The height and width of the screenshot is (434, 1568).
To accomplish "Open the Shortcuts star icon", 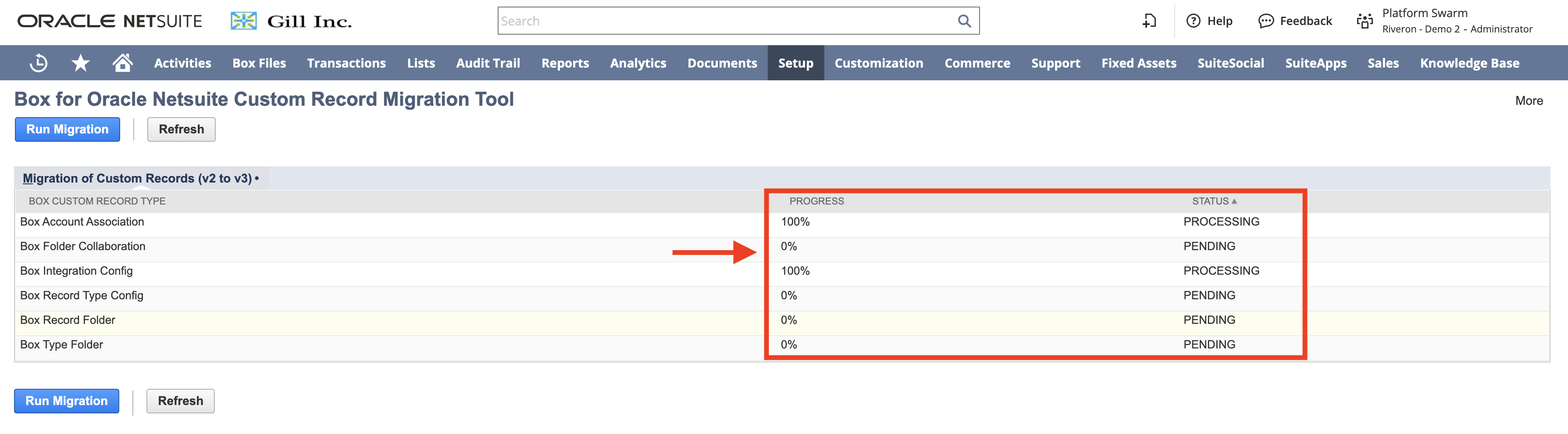I will click(80, 63).
